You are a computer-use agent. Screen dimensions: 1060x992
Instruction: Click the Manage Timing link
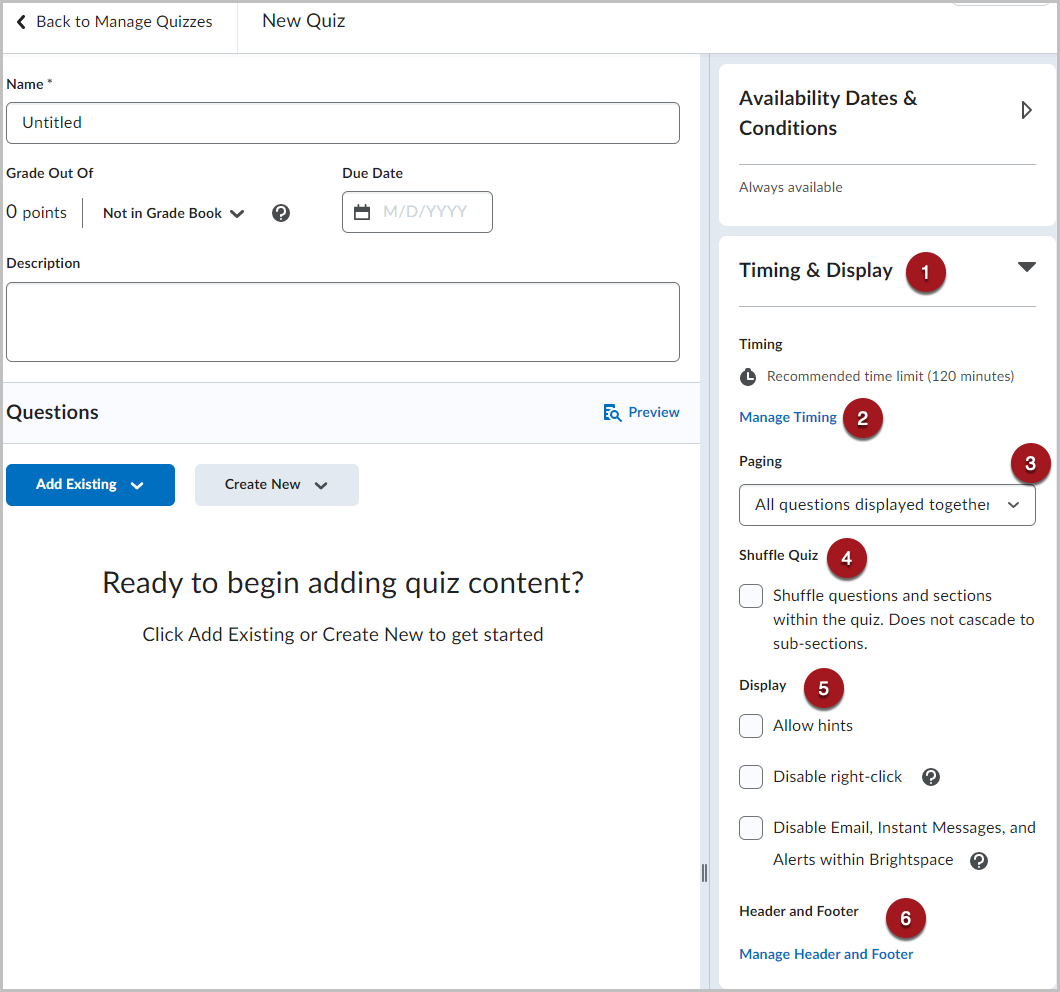tap(788, 417)
